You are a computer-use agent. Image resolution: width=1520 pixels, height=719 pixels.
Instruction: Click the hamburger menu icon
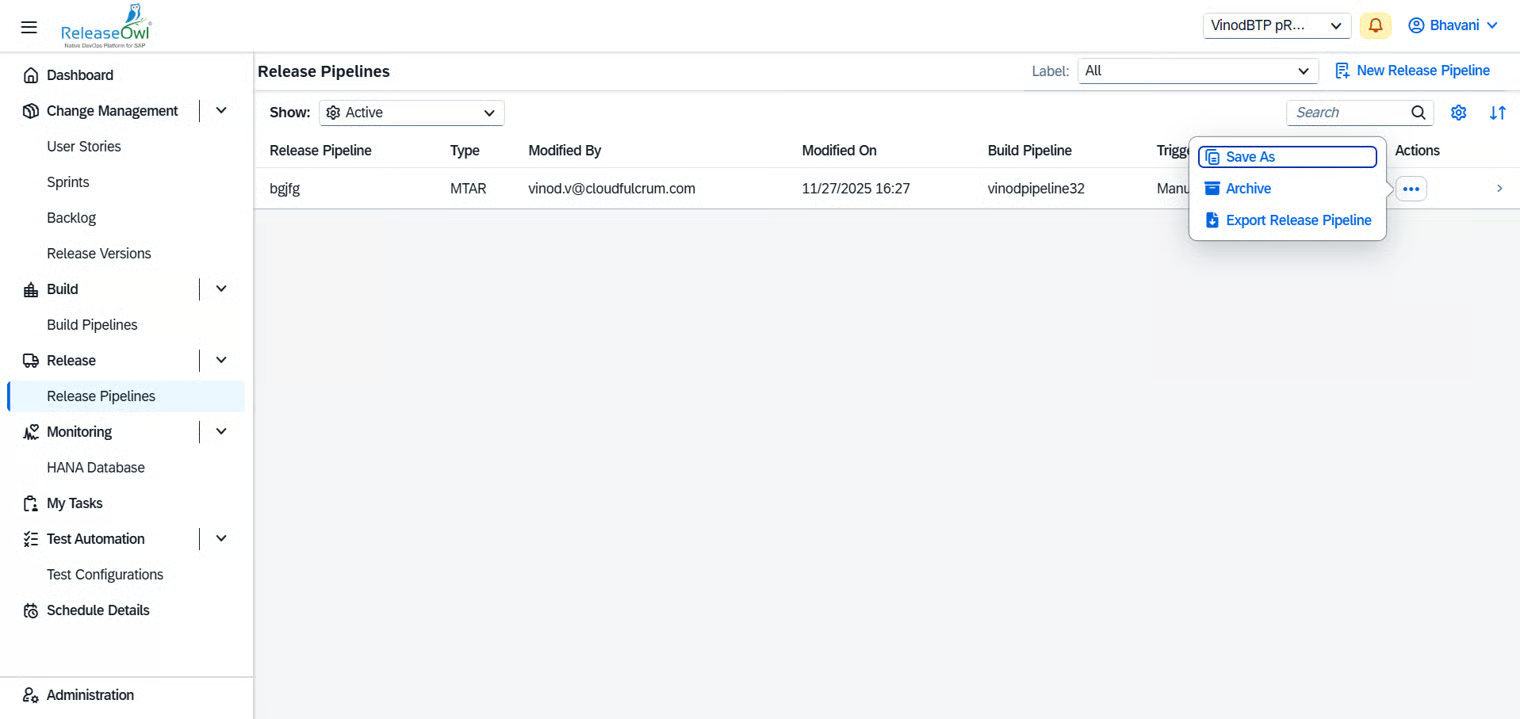tap(29, 27)
